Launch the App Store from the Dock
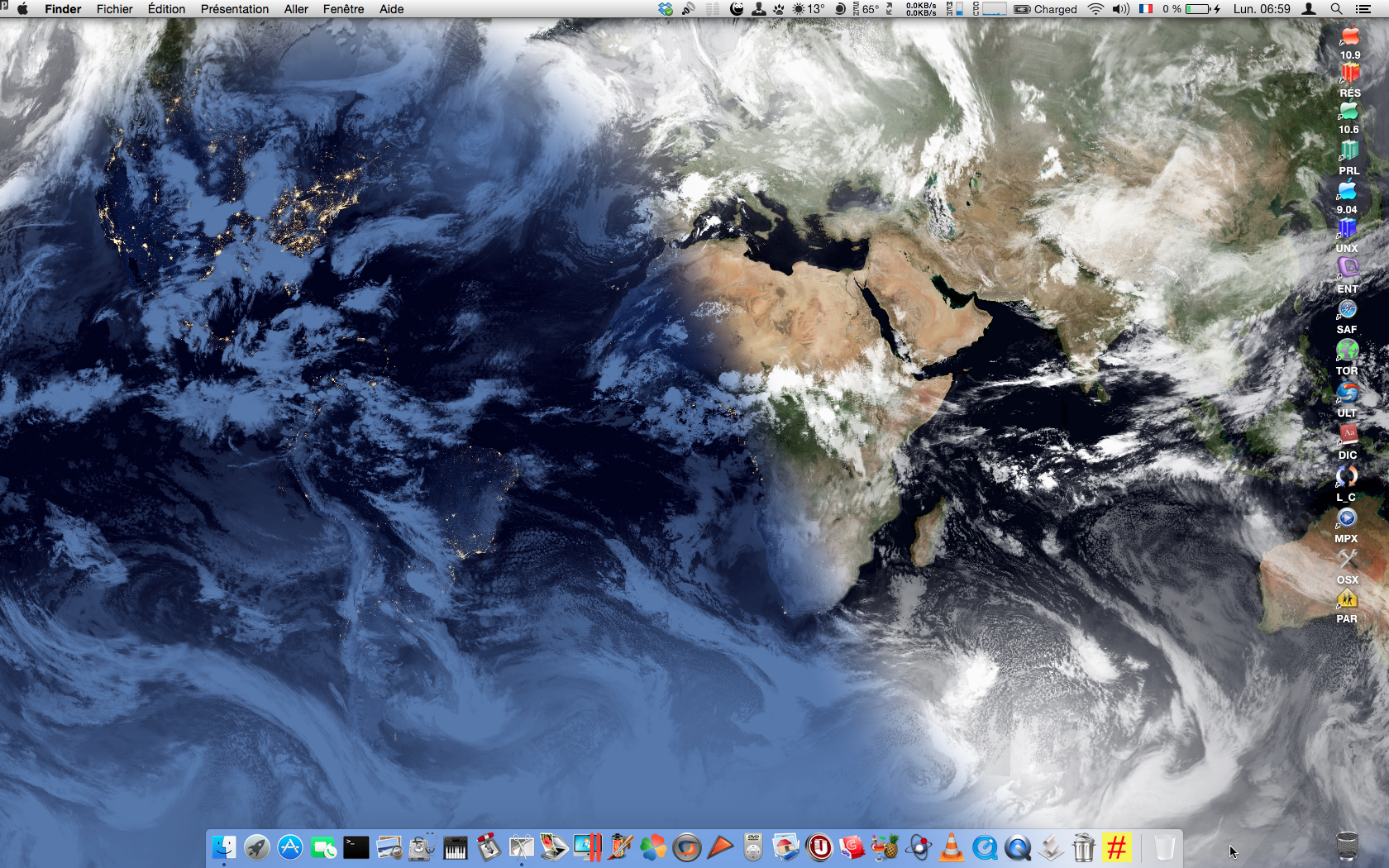 click(x=290, y=847)
